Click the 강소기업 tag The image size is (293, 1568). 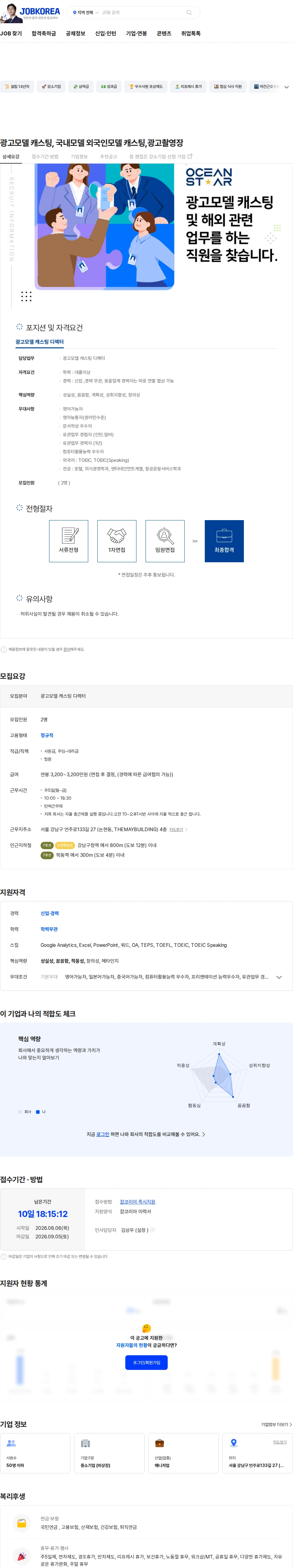[x=51, y=86]
